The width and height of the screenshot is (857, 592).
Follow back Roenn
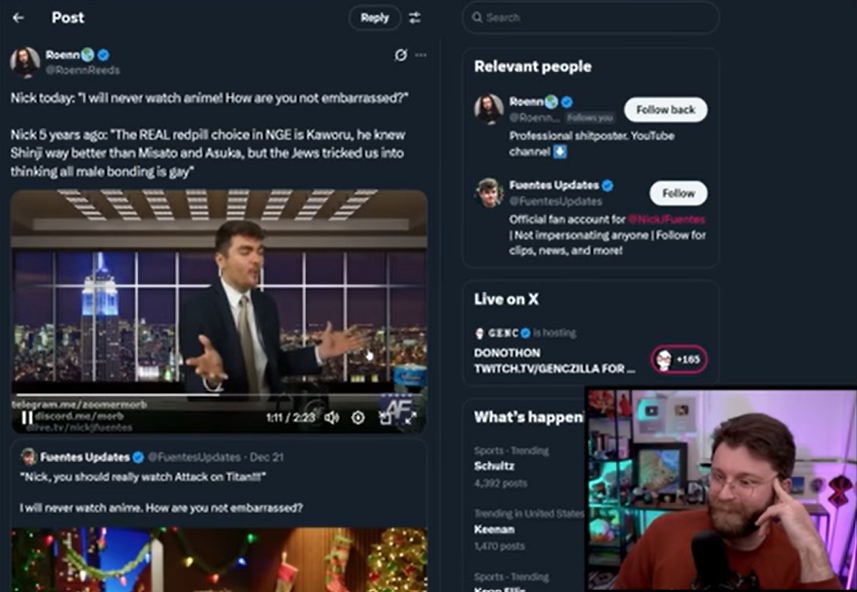tap(665, 110)
